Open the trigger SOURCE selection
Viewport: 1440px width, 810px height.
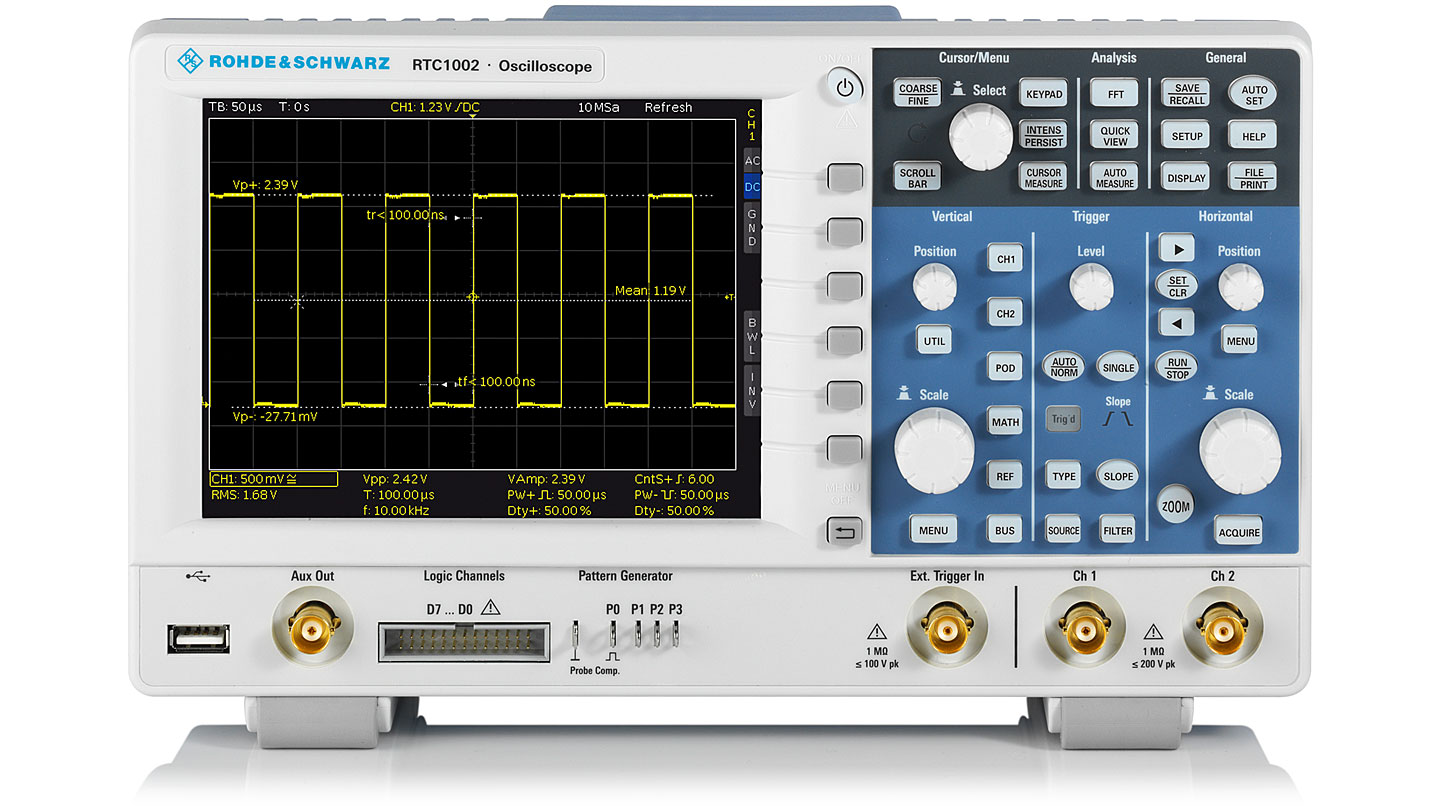click(1063, 529)
